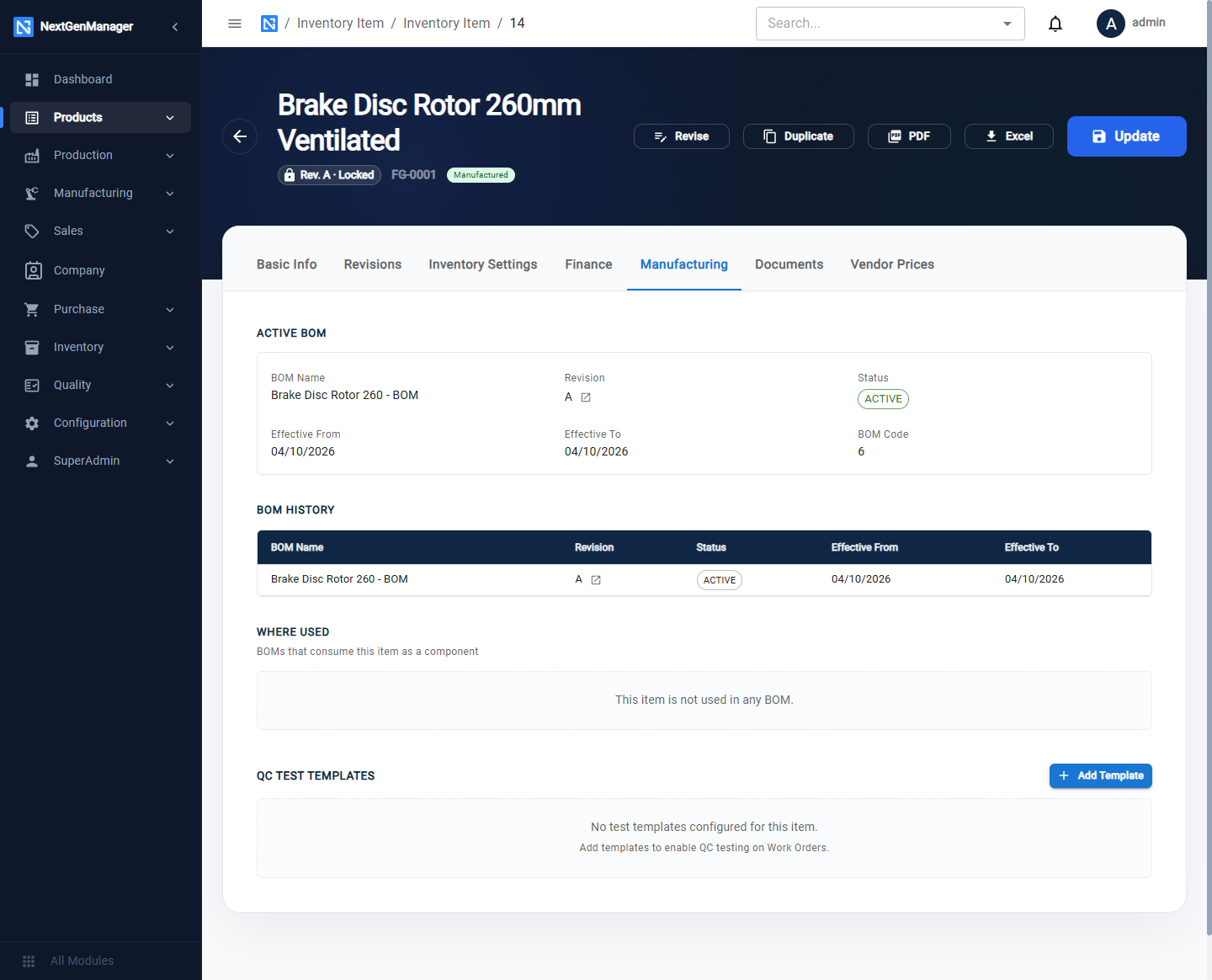This screenshot has height=980, width=1212.
Task: Open Dashboard in the sidebar
Action: [101, 79]
